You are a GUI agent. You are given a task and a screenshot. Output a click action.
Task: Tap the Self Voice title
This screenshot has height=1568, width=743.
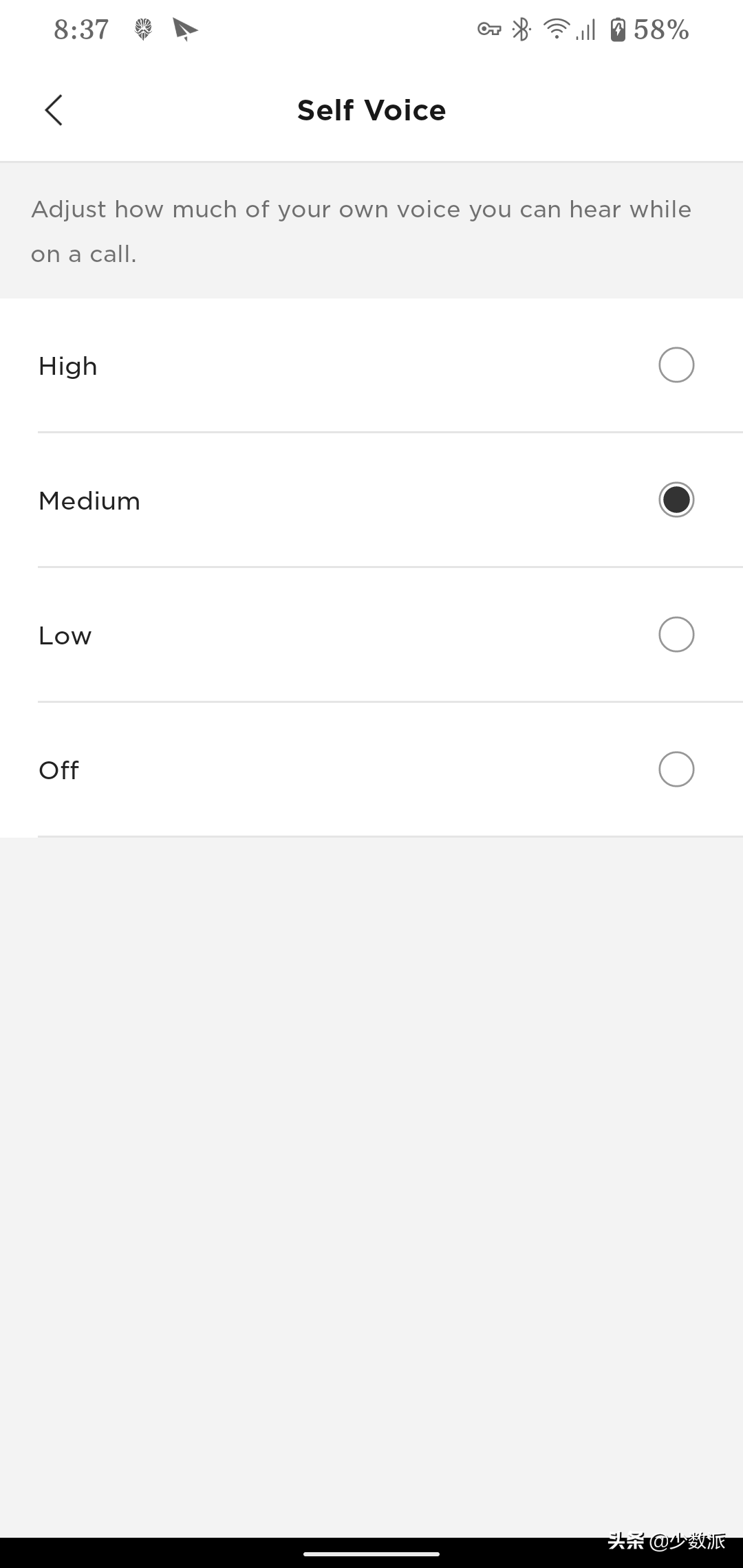pyautogui.click(x=371, y=110)
